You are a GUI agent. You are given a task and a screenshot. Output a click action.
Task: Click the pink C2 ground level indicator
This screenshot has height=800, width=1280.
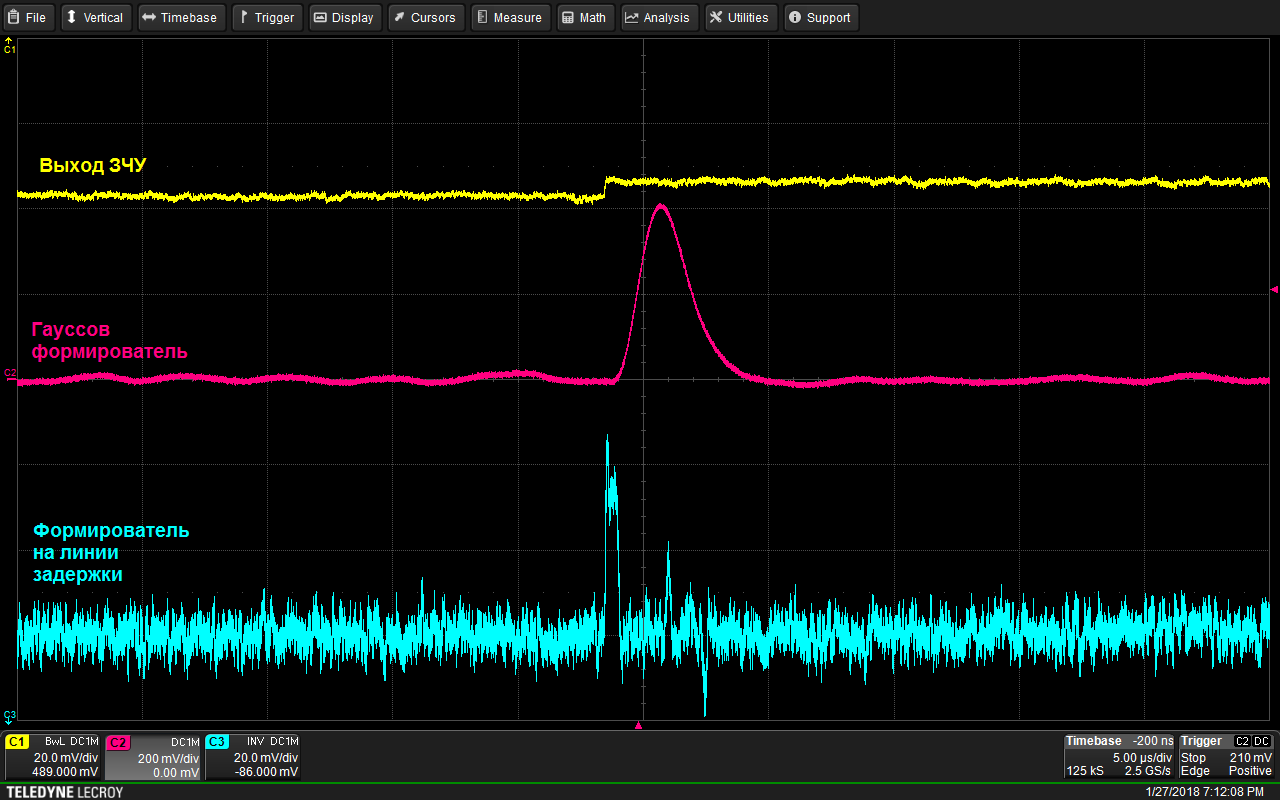(9, 373)
